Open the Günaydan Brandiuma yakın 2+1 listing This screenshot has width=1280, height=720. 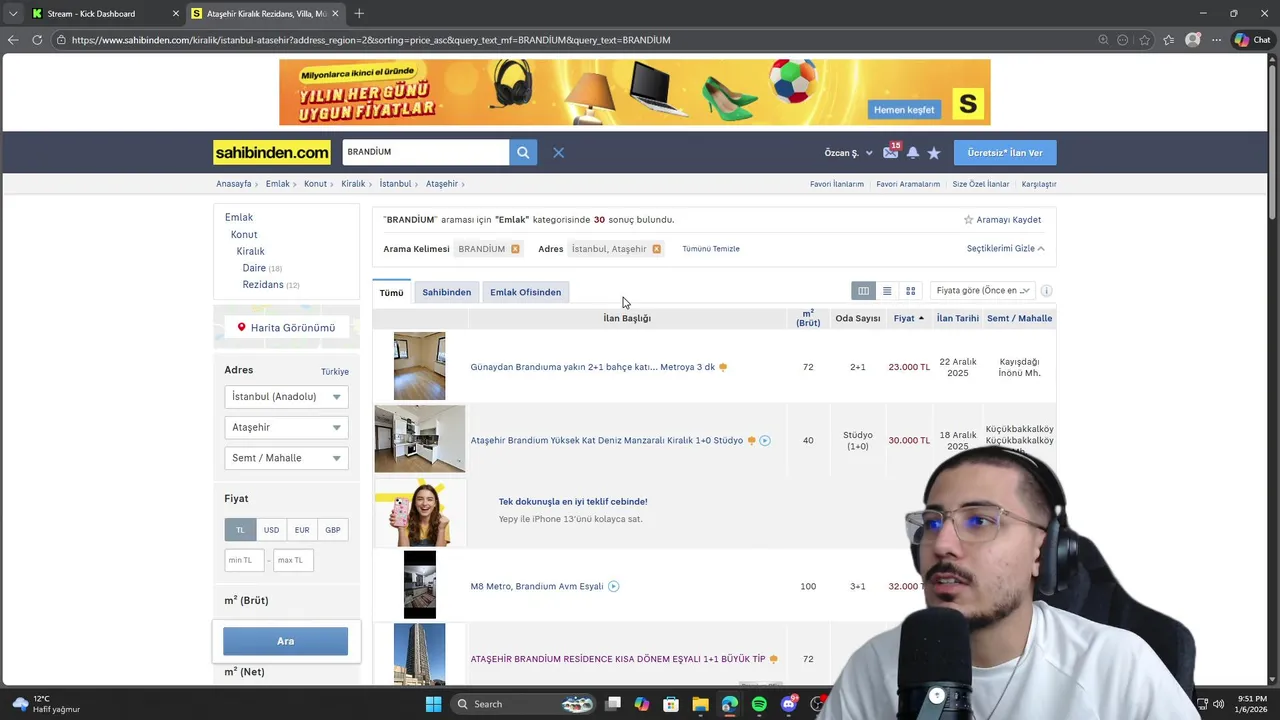(593, 367)
